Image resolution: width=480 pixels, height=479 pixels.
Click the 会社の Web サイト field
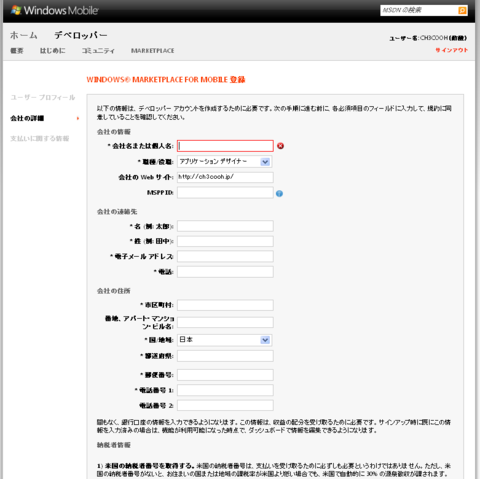click(x=225, y=177)
